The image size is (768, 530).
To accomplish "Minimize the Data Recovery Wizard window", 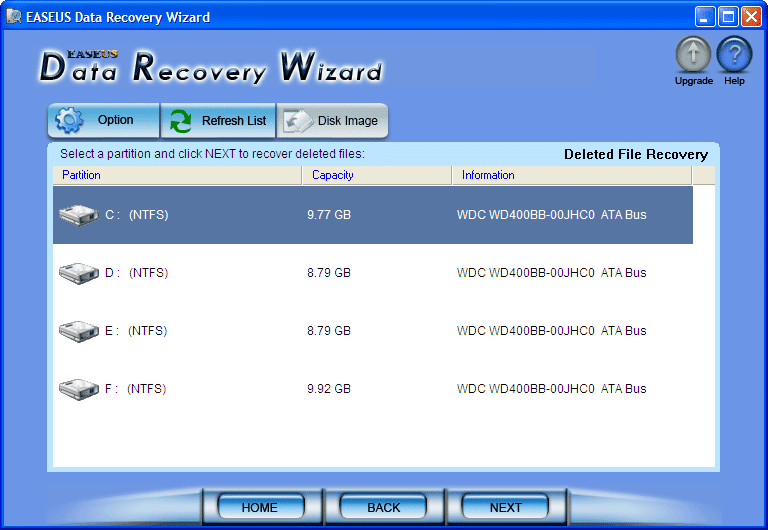I will point(705,17).
